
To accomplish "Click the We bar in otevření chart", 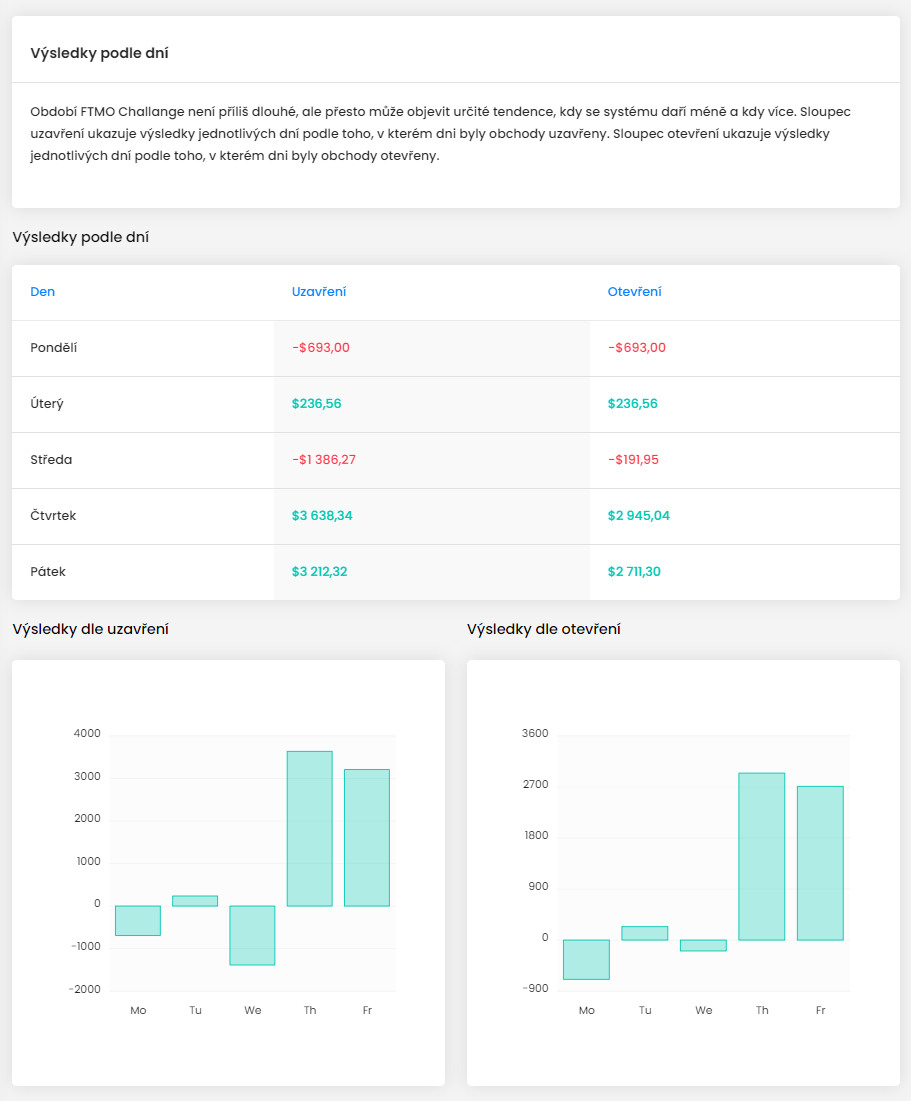I will coord(703,945).
